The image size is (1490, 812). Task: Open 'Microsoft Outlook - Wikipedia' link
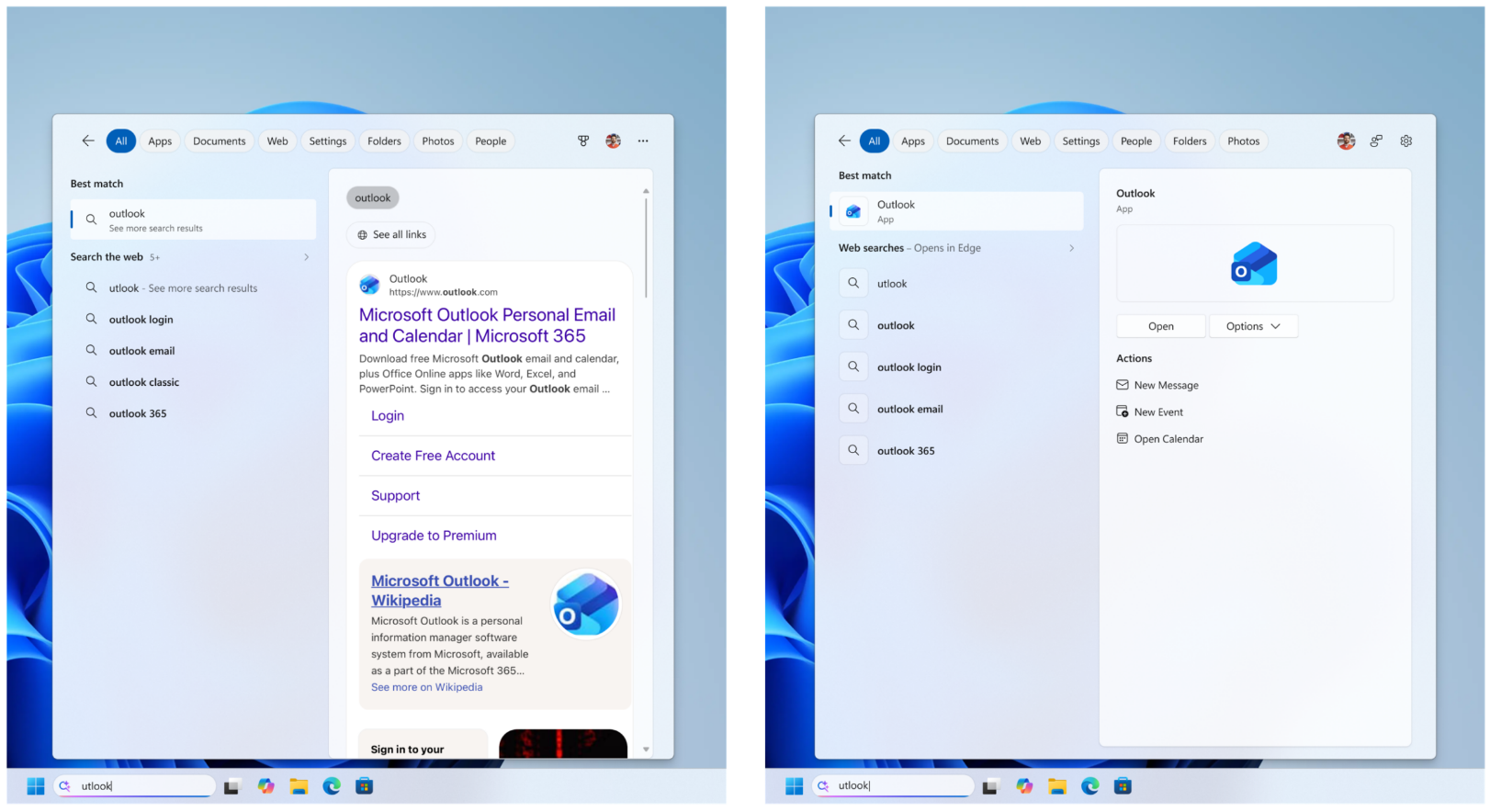[x=440, y=591]
